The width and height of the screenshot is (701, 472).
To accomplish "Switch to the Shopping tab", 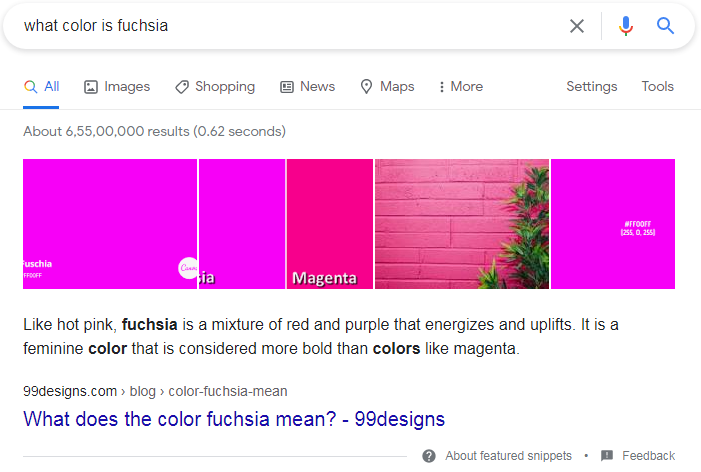I will click(x=214, y=87).
